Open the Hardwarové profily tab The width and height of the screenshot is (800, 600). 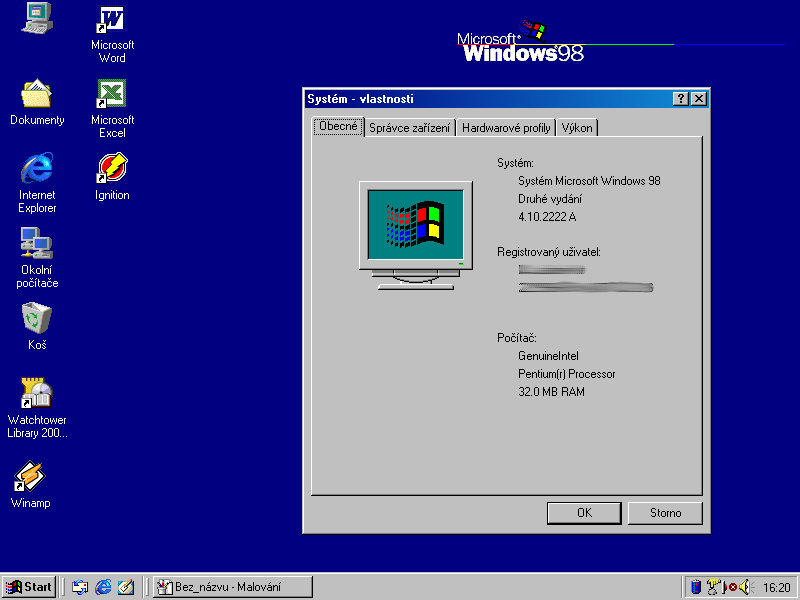[506, 128]
